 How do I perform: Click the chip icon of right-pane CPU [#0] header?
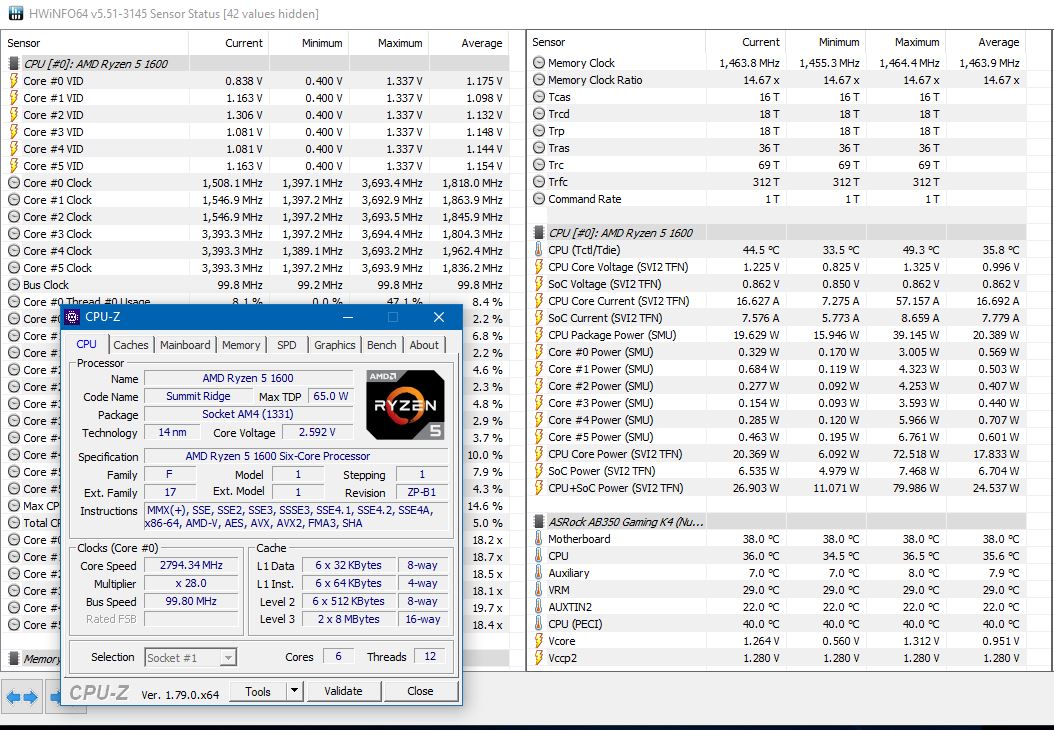pos(538,233)
